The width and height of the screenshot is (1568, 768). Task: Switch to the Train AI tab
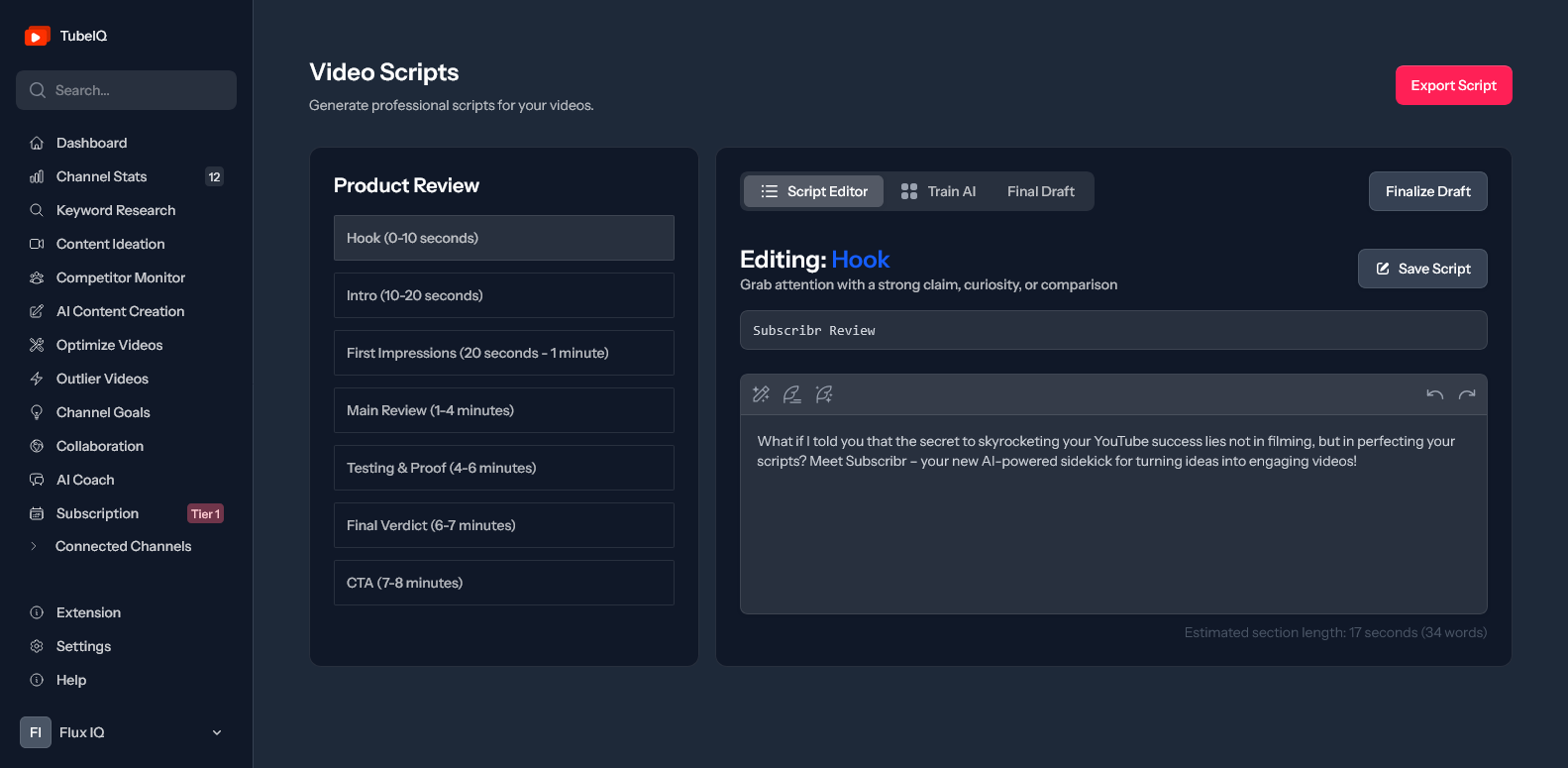tap(938, 191)
